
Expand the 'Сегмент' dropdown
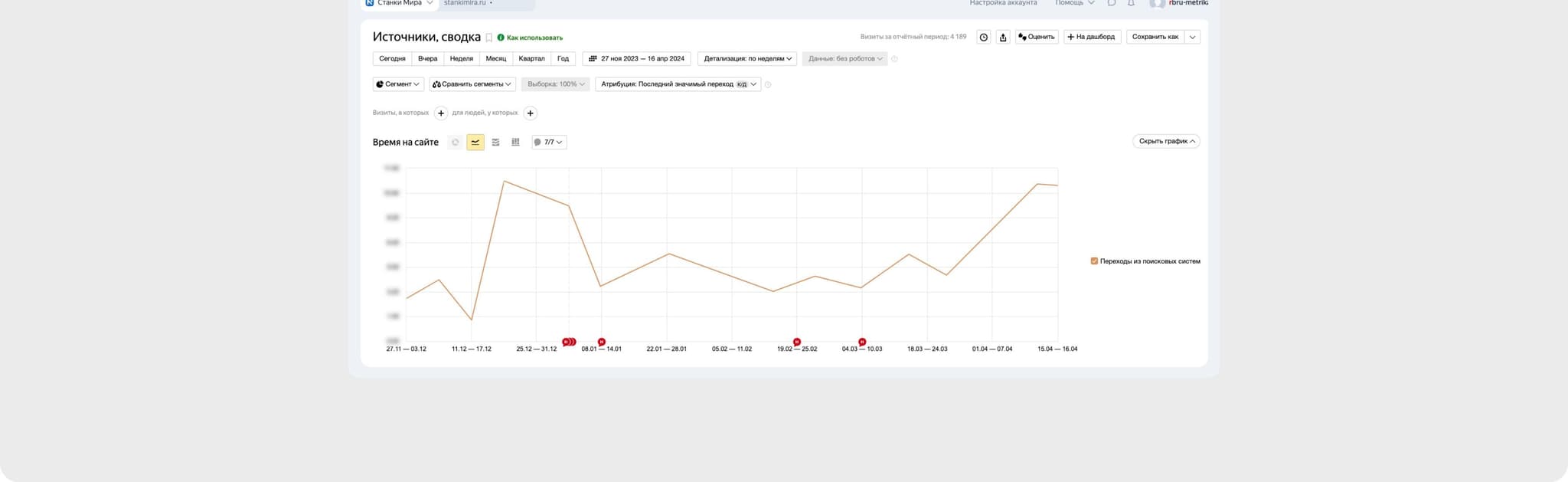point(398,84)
